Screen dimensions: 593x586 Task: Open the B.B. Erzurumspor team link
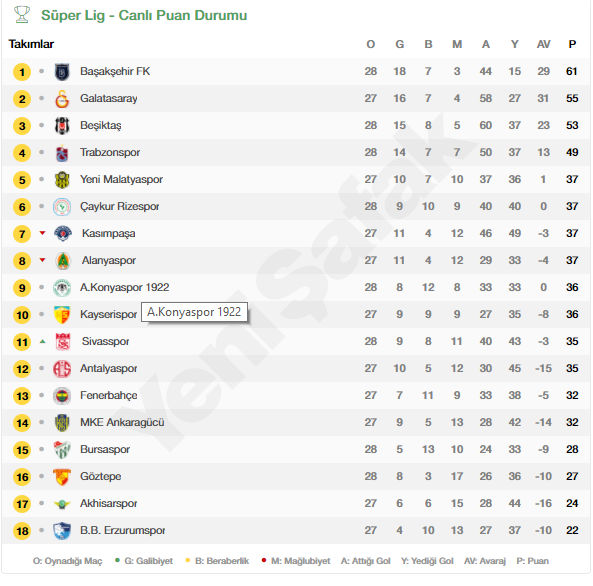pos(123,530)
